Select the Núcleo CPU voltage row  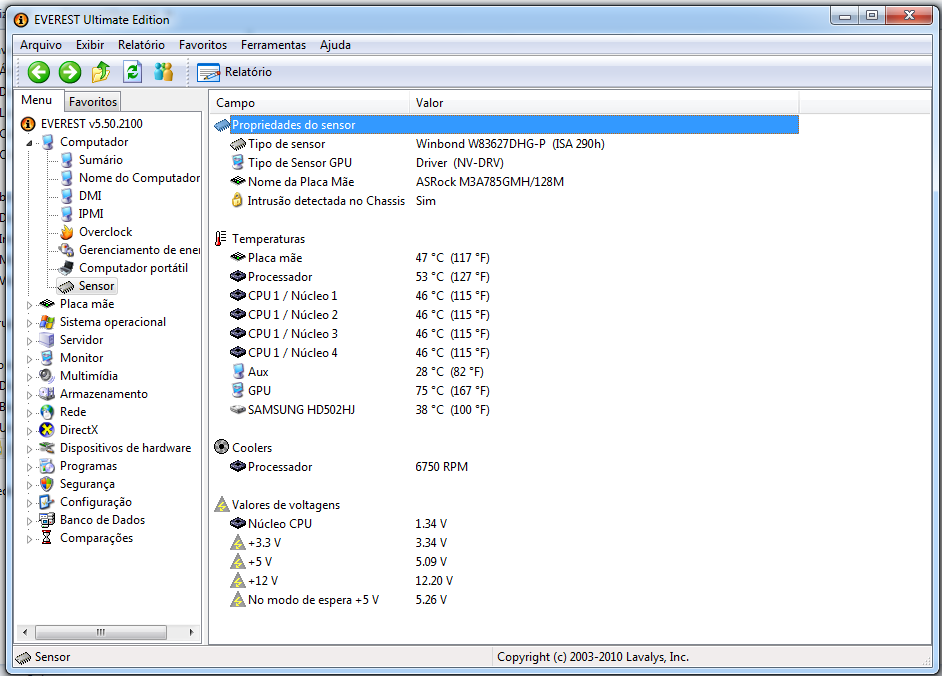[506, 524]
